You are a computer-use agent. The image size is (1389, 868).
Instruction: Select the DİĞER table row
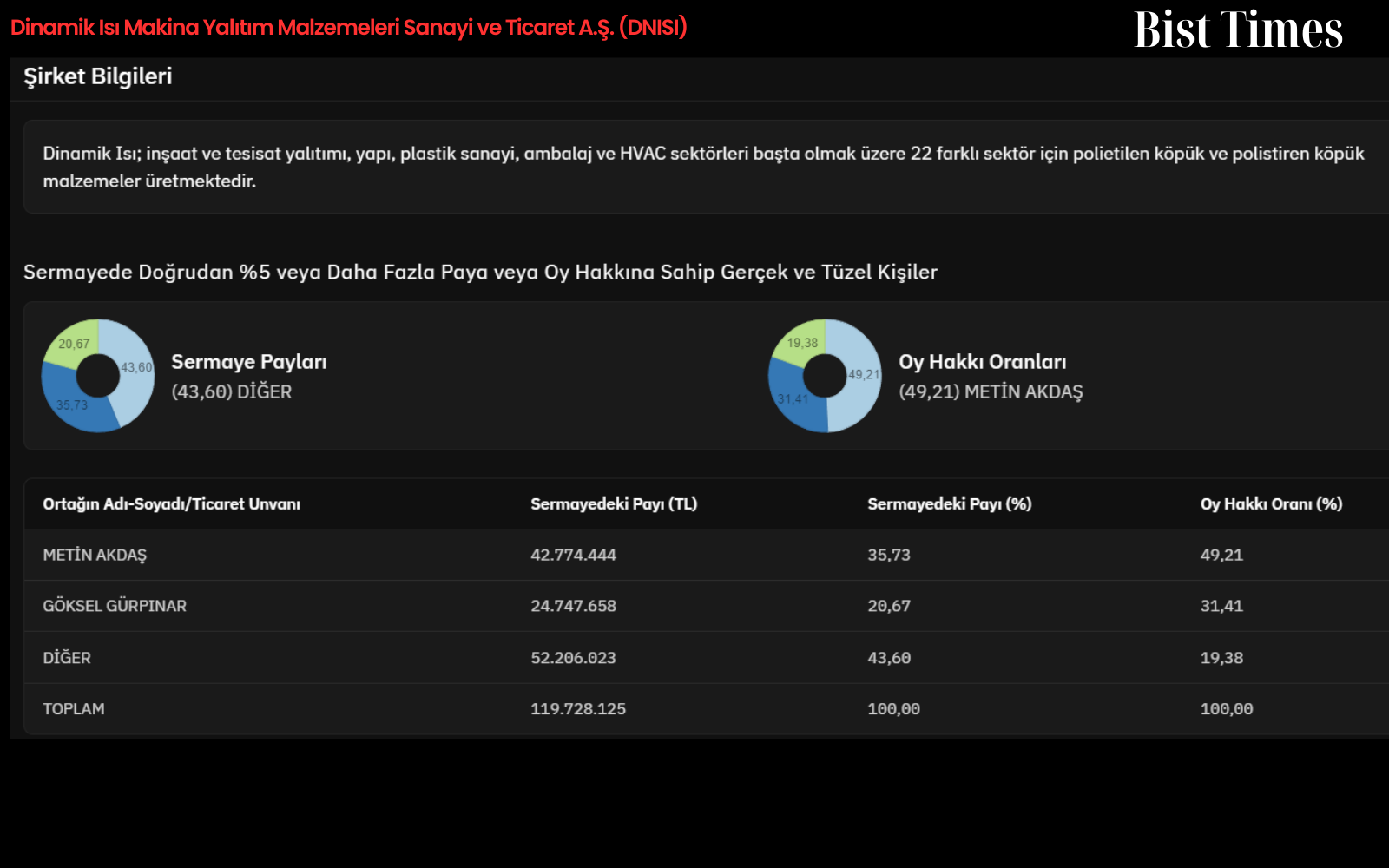click(x=707, y=658)
